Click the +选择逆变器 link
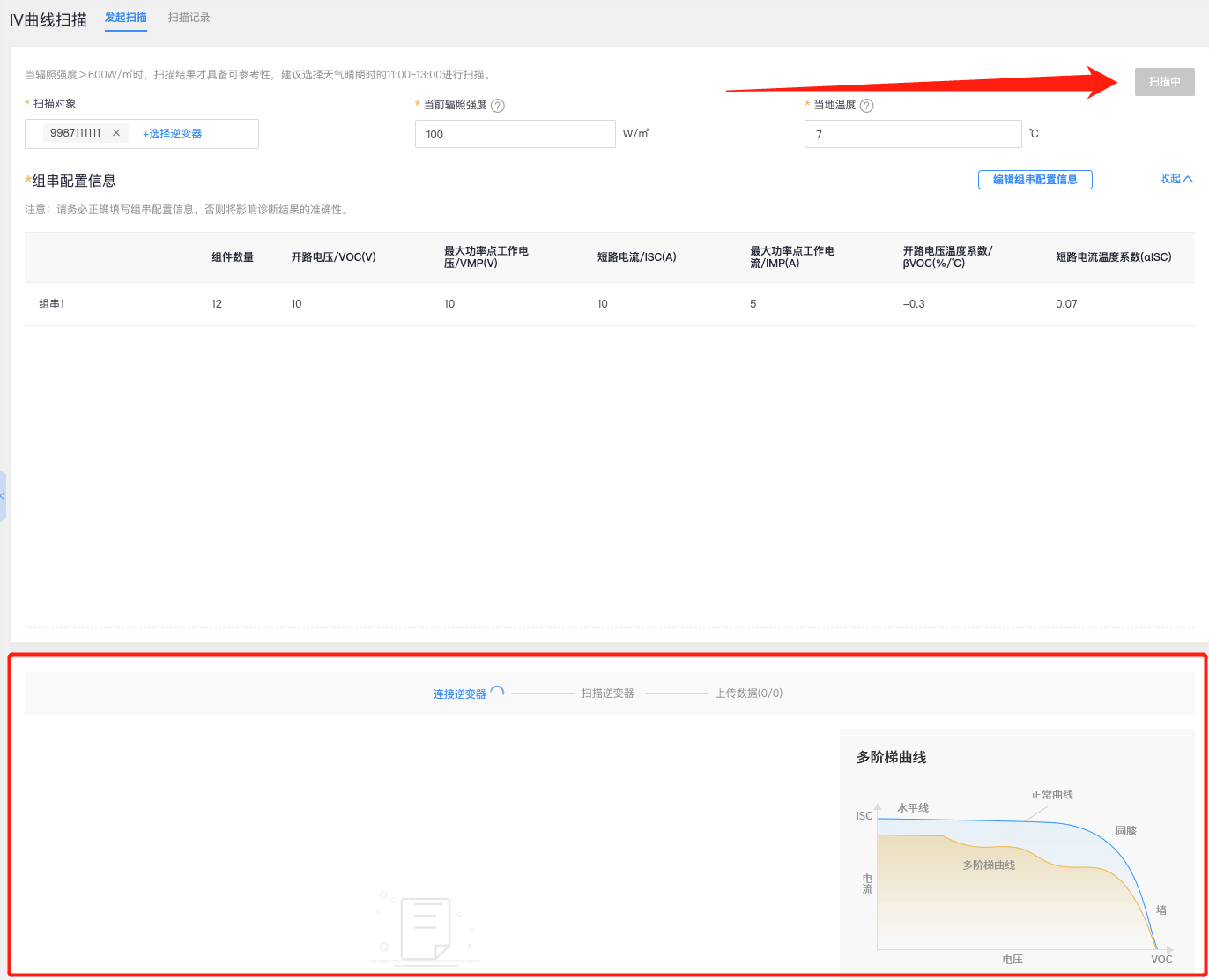Viewport: 1209px width, 980px height. click(173, 134)
